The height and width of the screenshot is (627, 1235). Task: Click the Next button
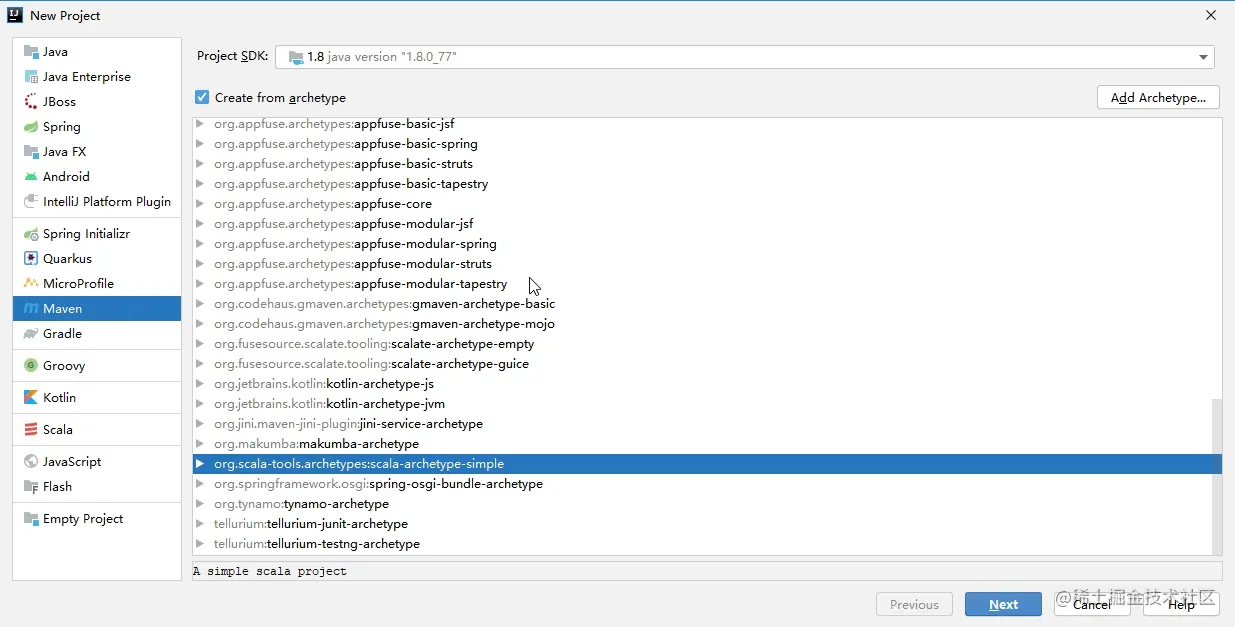click(x=1003, y=604)
